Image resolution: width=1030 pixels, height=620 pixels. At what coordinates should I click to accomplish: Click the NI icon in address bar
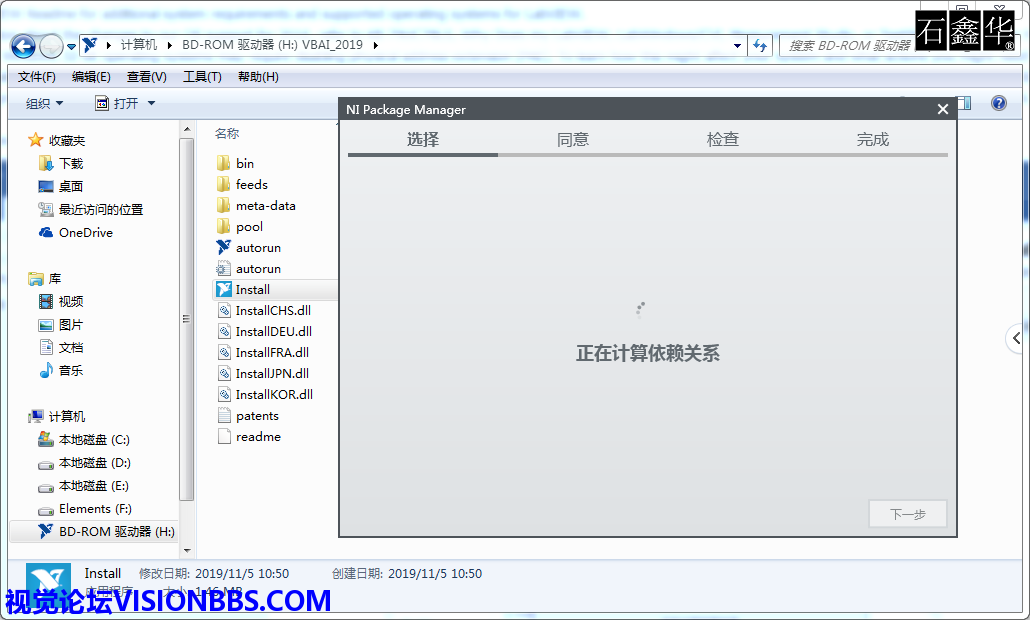(x=90, y=45)
